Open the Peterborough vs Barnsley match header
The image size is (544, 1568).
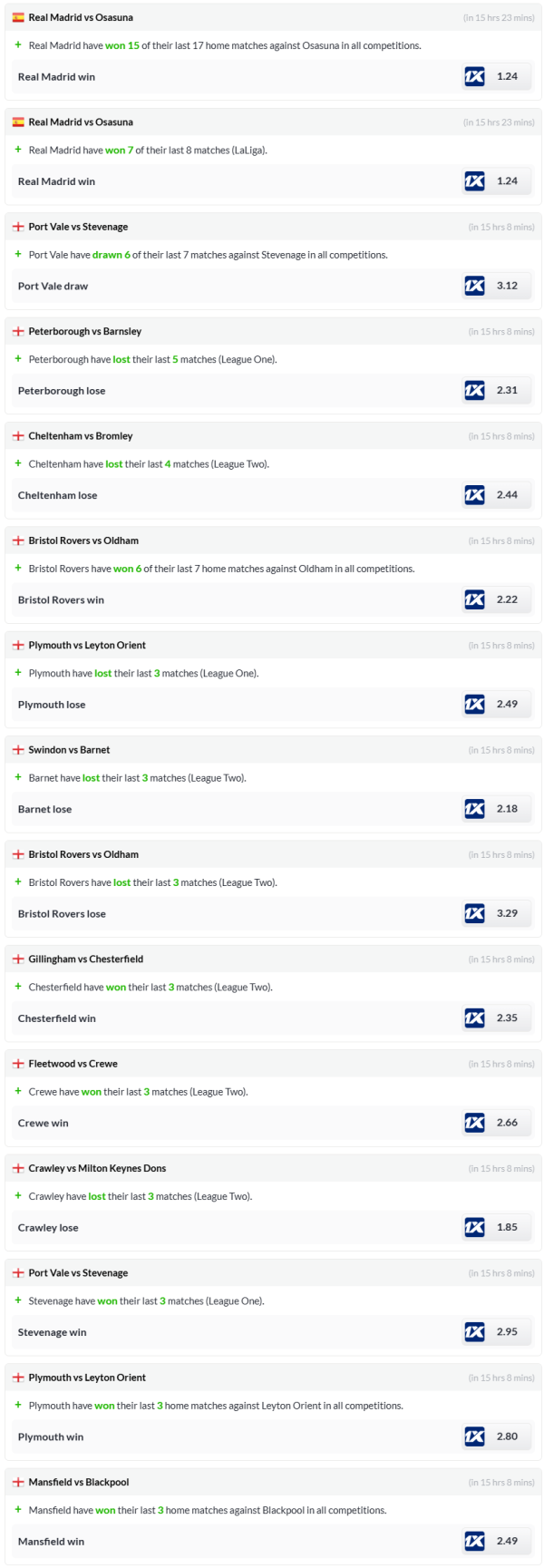pos(84,332)
